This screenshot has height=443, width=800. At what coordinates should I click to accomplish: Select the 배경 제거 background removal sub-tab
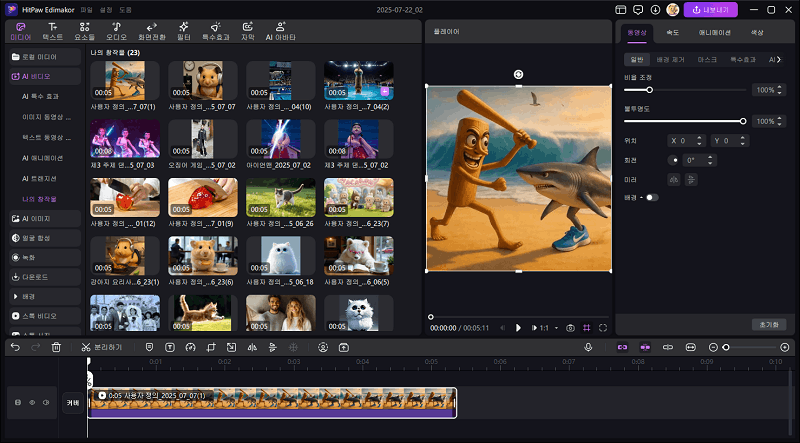coord(670,60)
